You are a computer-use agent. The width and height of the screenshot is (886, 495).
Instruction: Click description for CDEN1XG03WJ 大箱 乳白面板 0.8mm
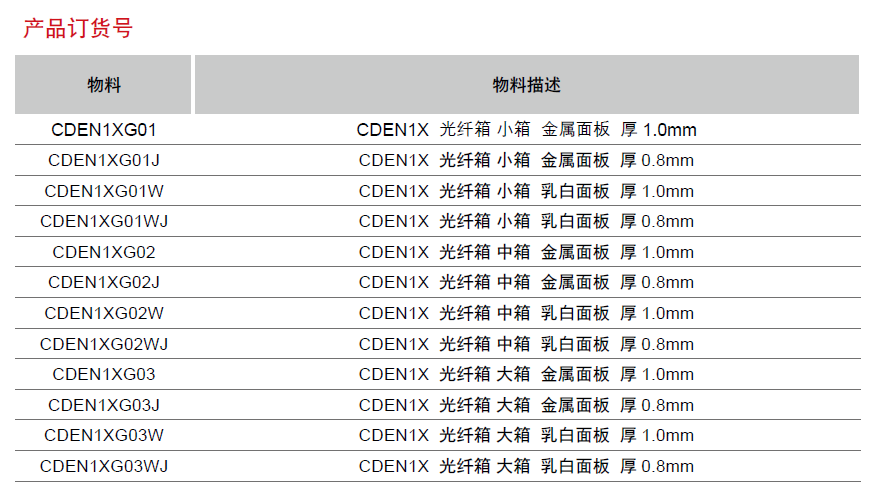(527, 467)
